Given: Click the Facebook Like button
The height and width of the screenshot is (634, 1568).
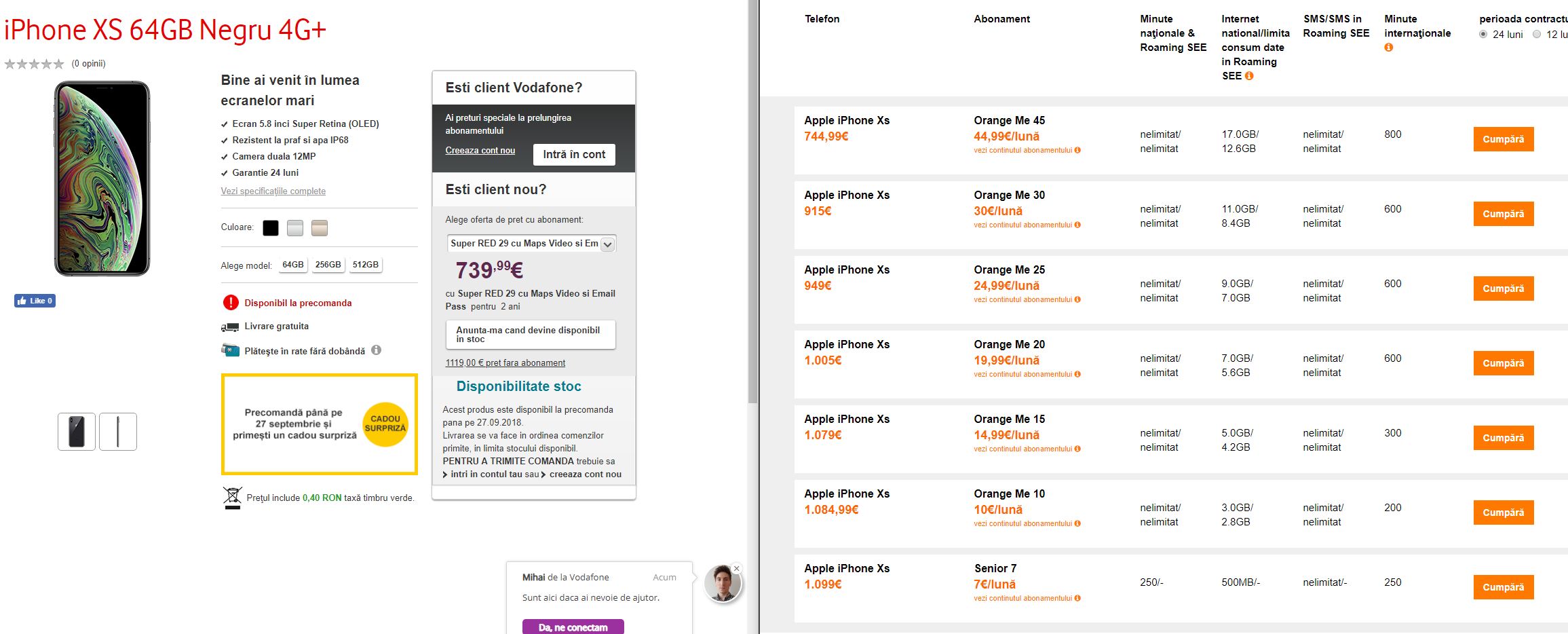Looking at the screenshot, I should [x=35, y=301].
